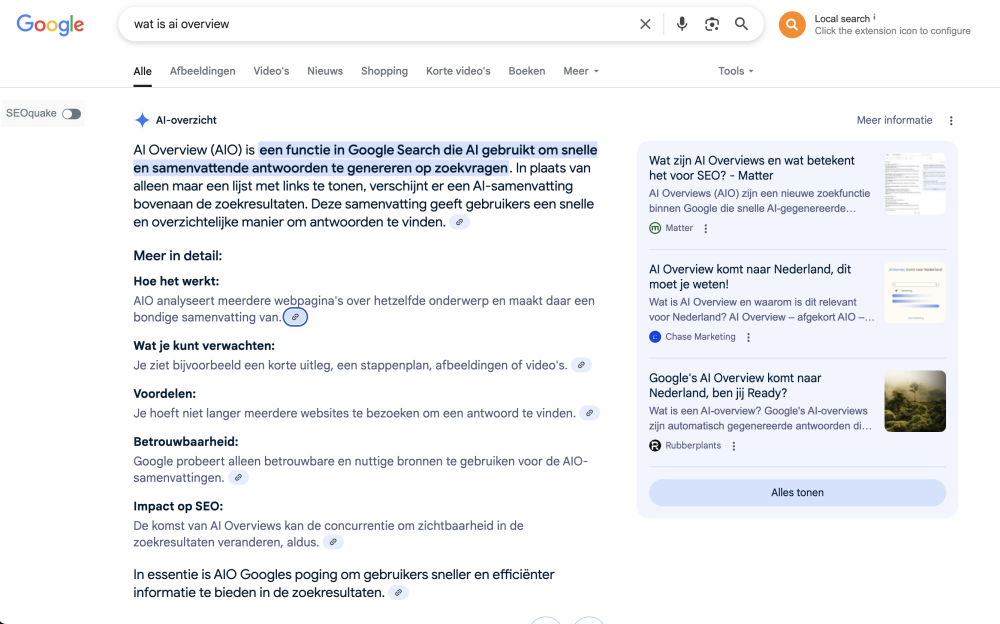Image resolution: width=1000 pixels, height=624 pixels.
Task: Click the source link icon after the Voordelen sentence
Action: [590, 413]
